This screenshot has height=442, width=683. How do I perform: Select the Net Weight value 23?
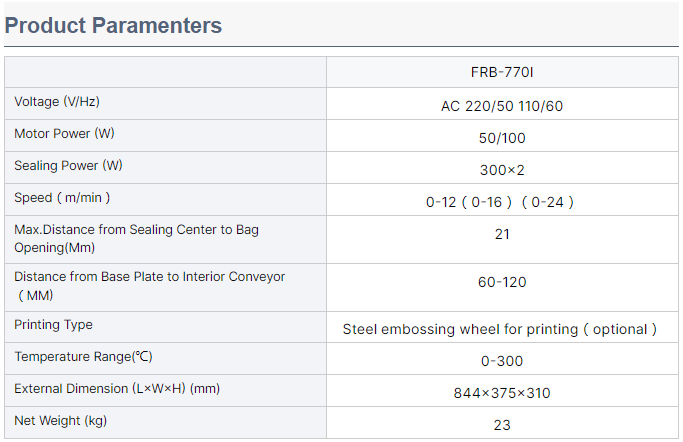point(502,424)
